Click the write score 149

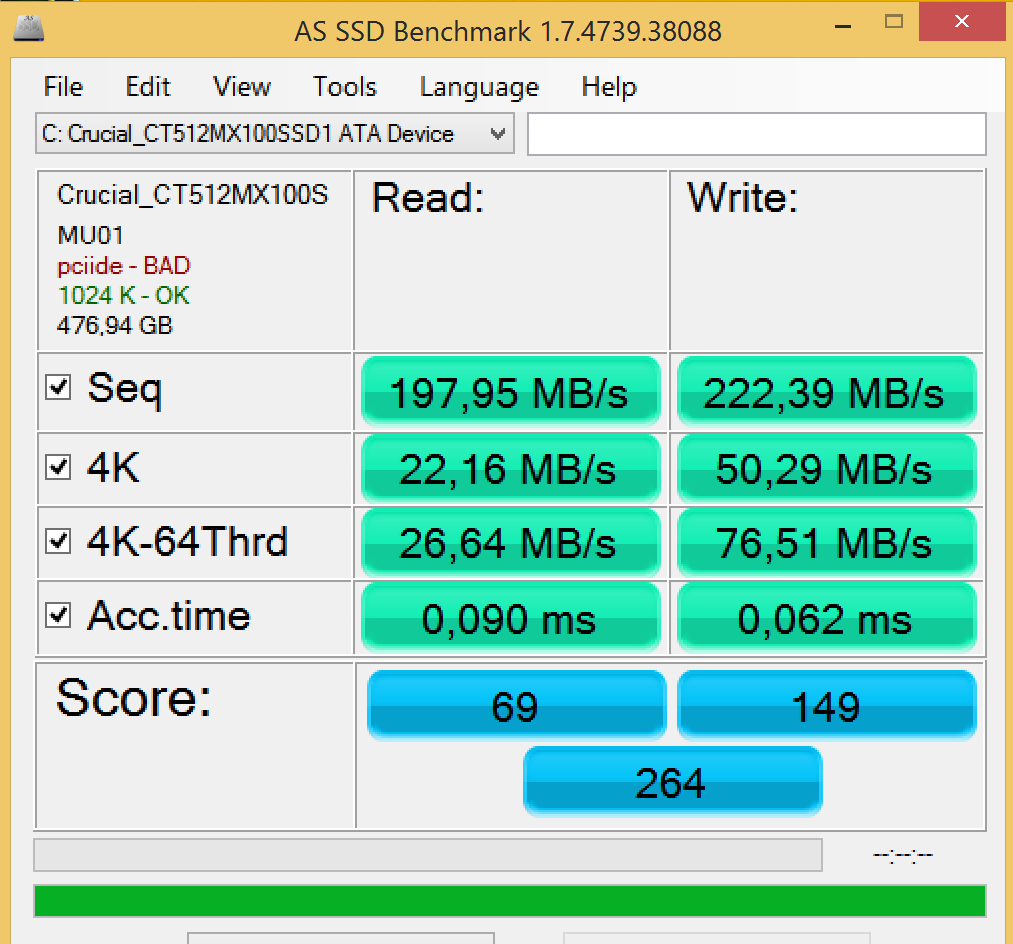pyautogui.click(x=826, y=705)
